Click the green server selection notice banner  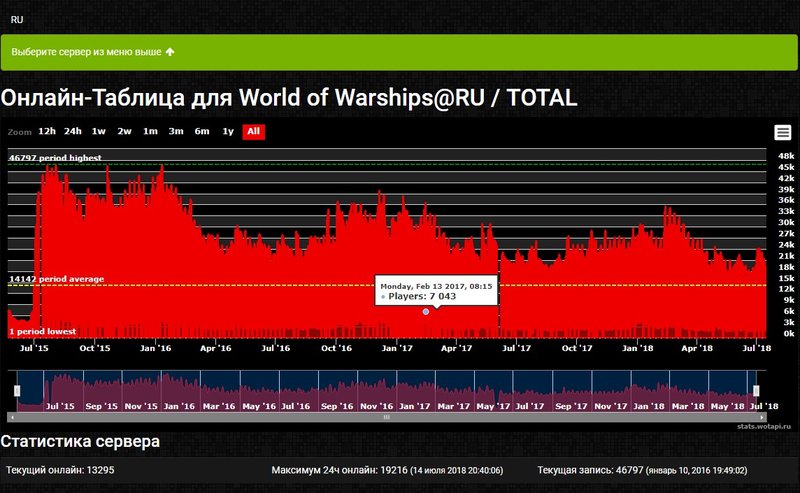click(x=399, y=52)
